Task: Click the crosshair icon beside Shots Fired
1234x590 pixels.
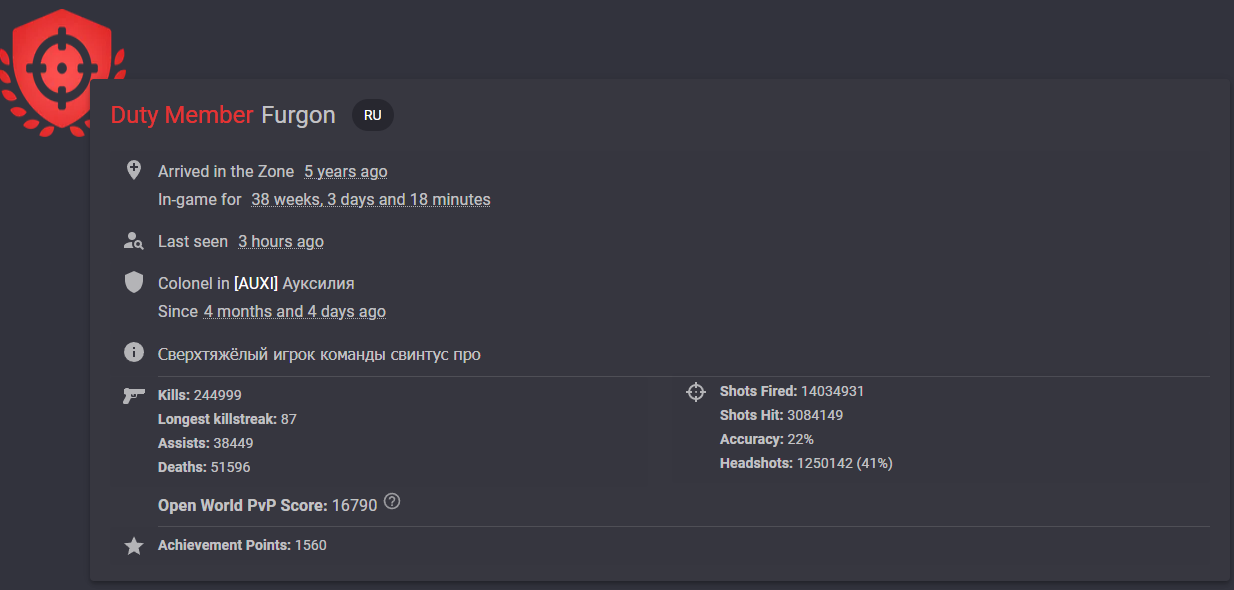Action: 696,392
